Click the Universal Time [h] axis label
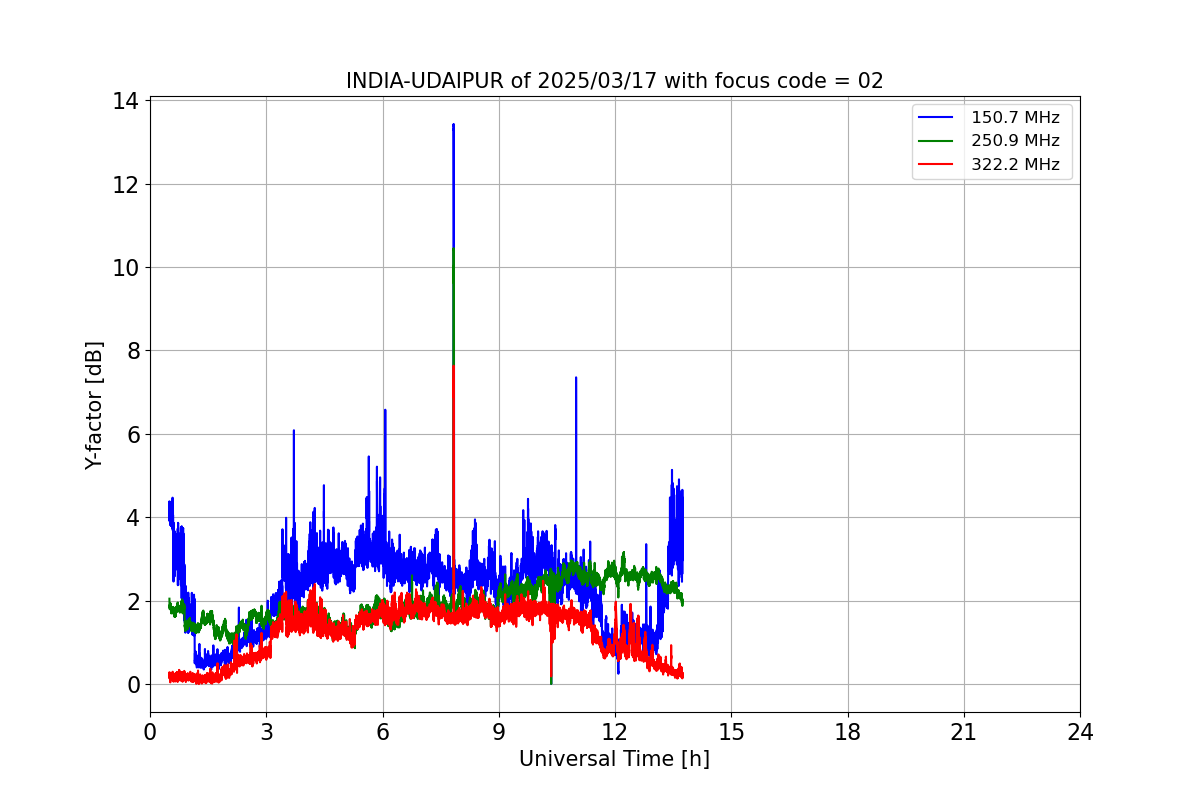The image size is (1200, 800). point(614,759)
